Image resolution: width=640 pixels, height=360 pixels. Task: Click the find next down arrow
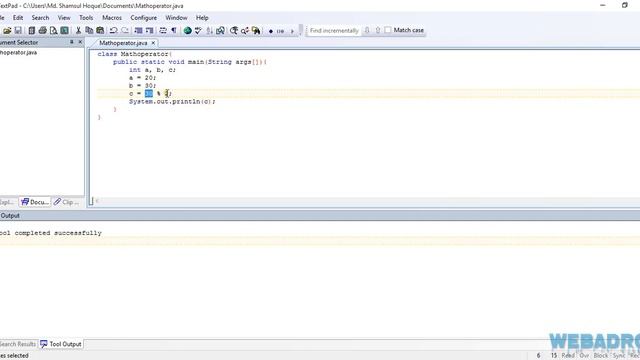pyautogui.click(x=367, y=30)
